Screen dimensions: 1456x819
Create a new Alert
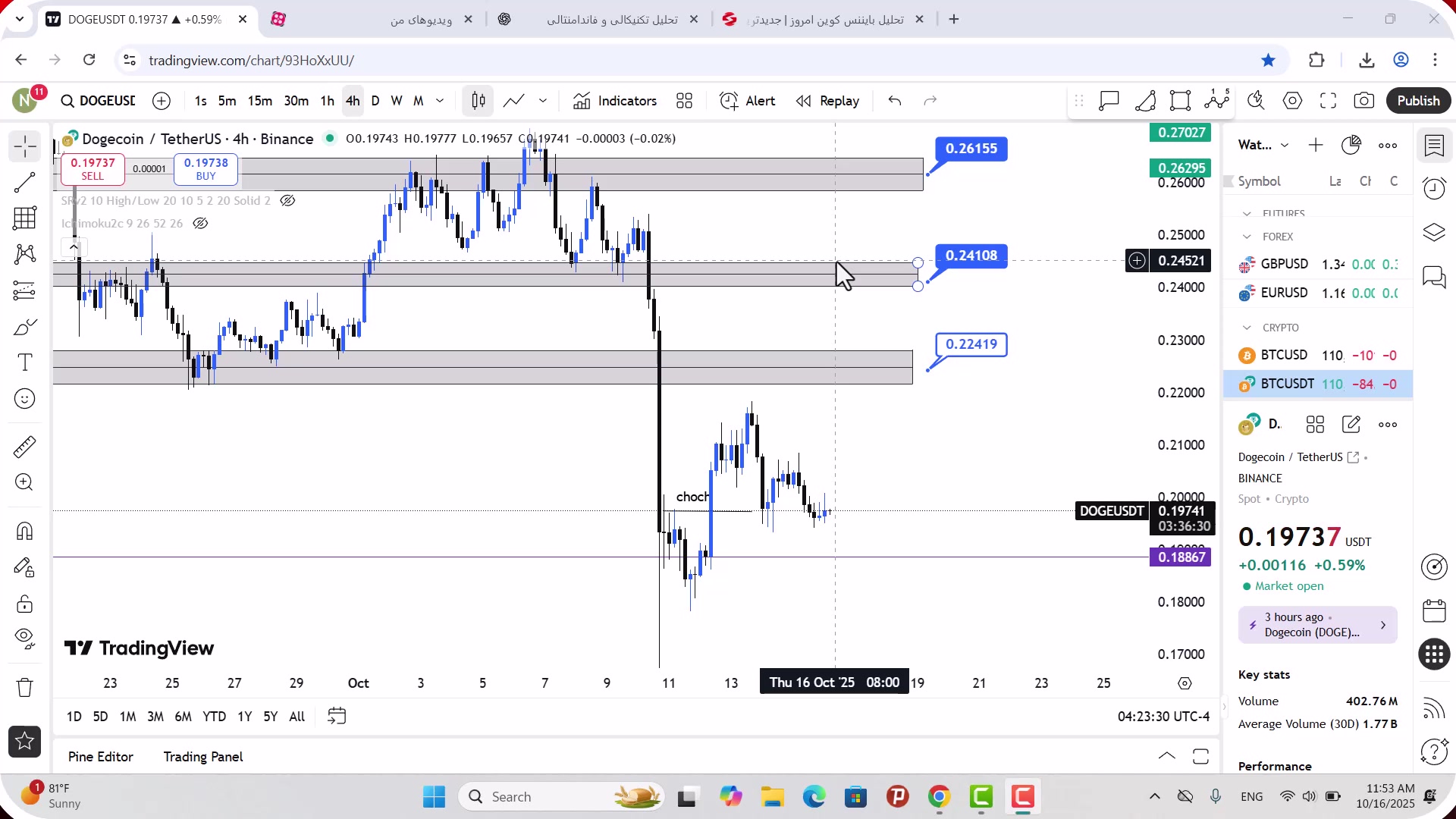pos(748,101)
